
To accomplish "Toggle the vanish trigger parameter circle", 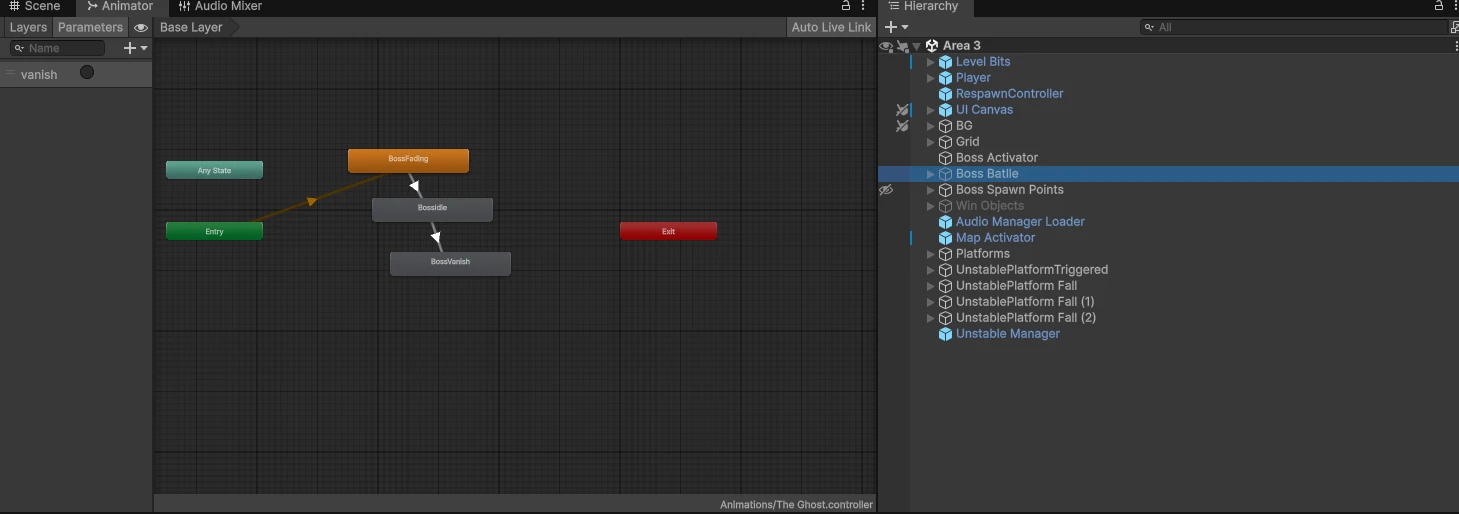I will (x=87, y=73).
